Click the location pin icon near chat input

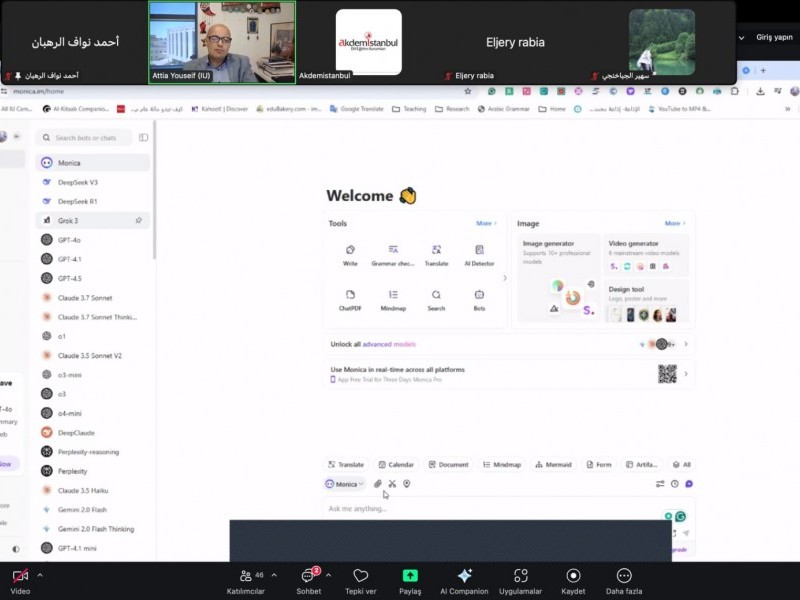coord(407,484)
